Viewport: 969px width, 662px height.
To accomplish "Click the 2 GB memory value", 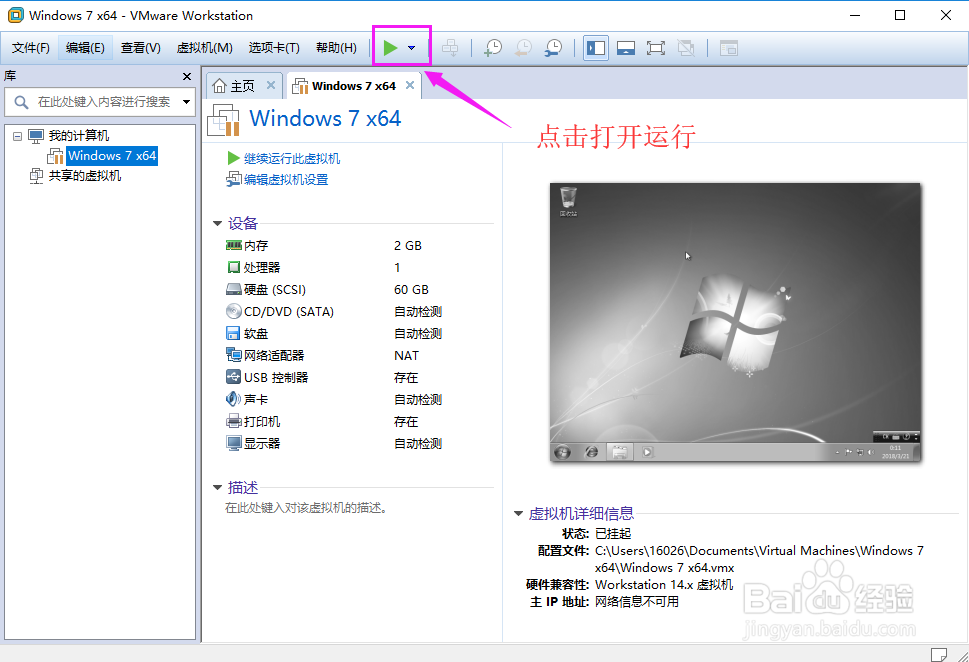I will tap(408, 245).
